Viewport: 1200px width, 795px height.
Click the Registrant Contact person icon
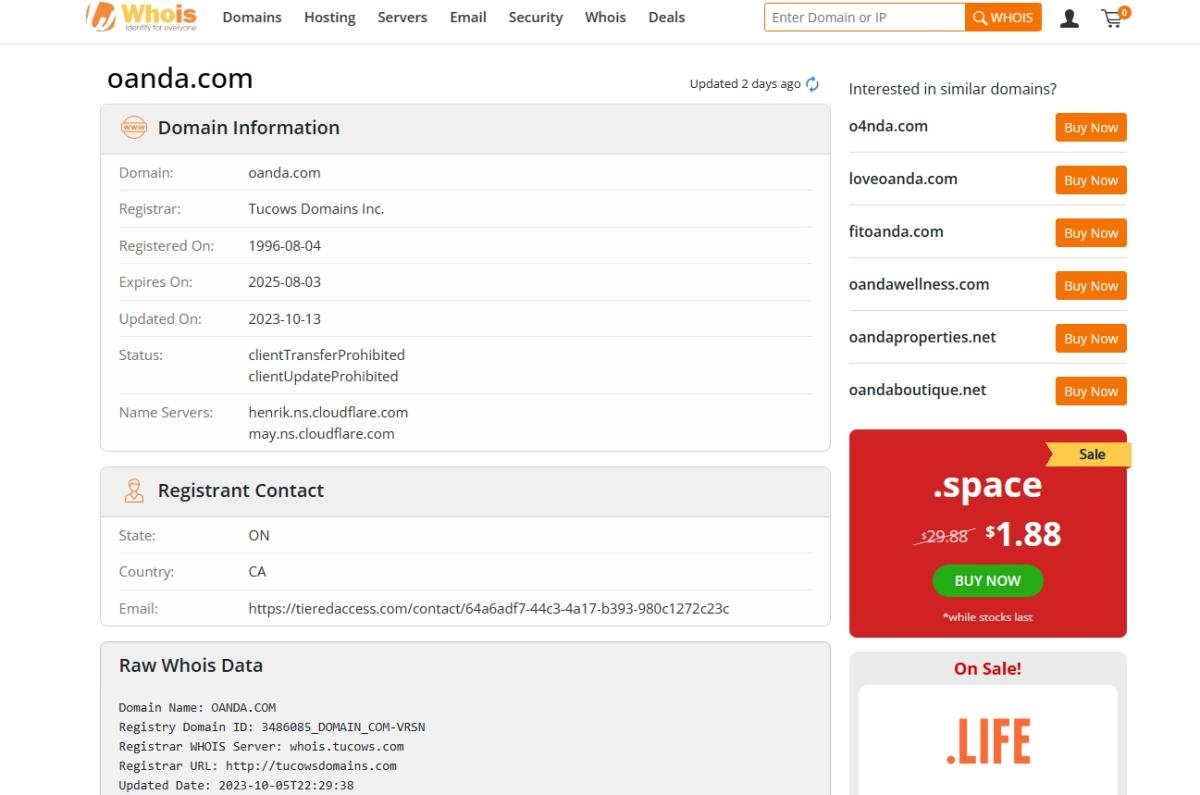coord(133,490)
